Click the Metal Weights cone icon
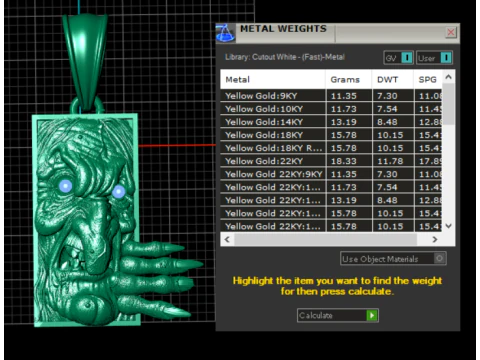 [225, 33]
